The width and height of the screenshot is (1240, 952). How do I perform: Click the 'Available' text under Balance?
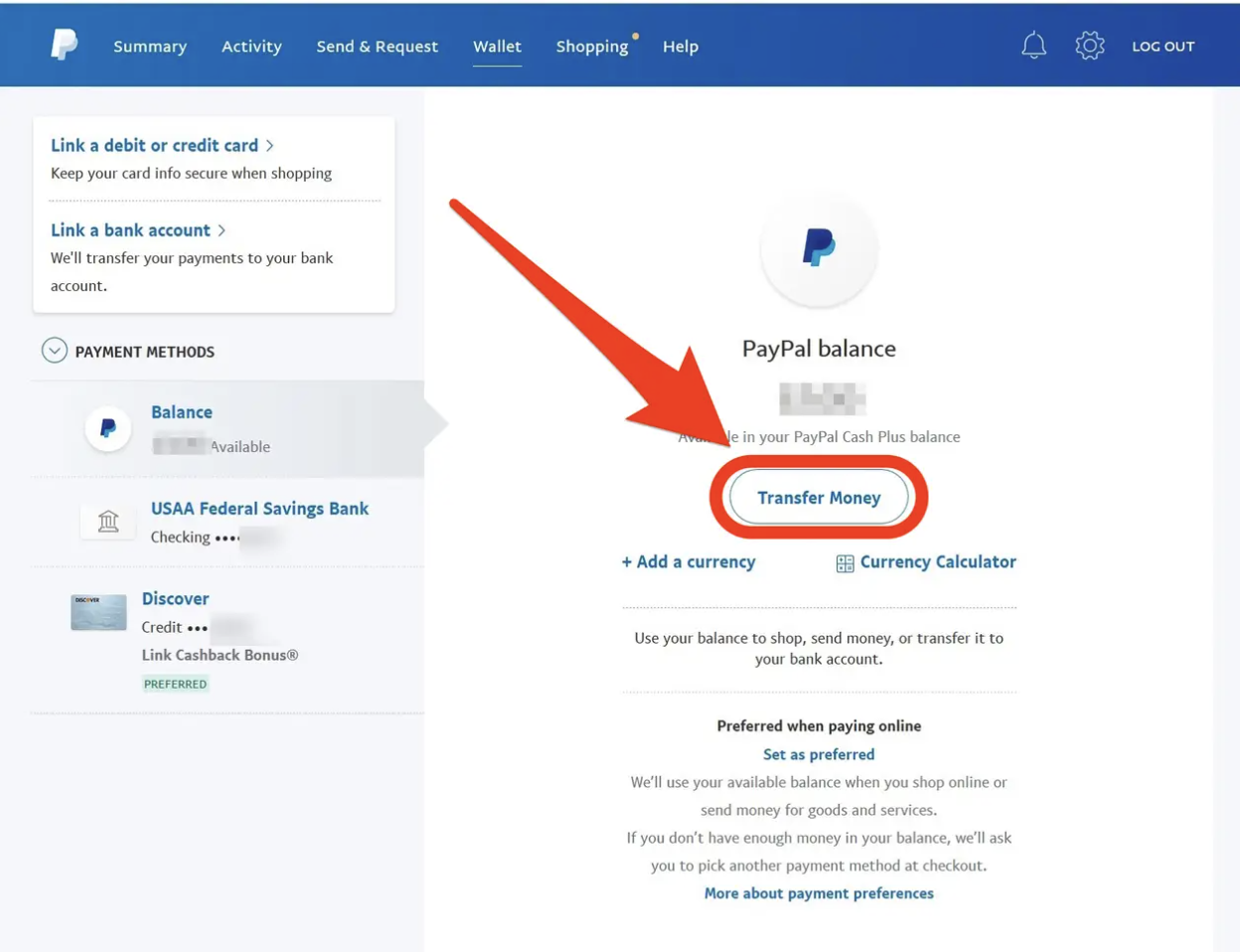[239, 447]
